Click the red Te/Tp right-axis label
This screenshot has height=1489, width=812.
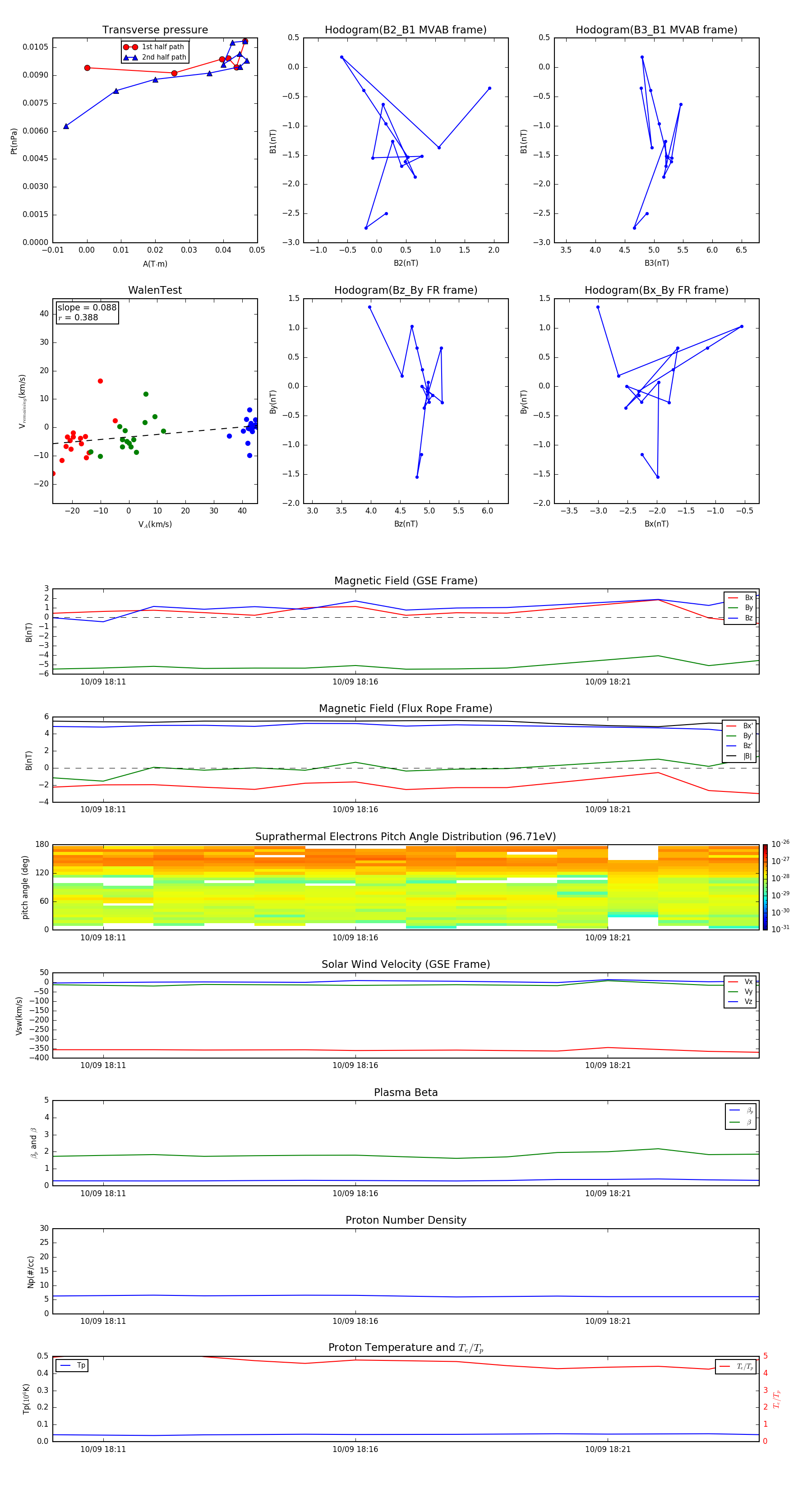coord(777,1399)
